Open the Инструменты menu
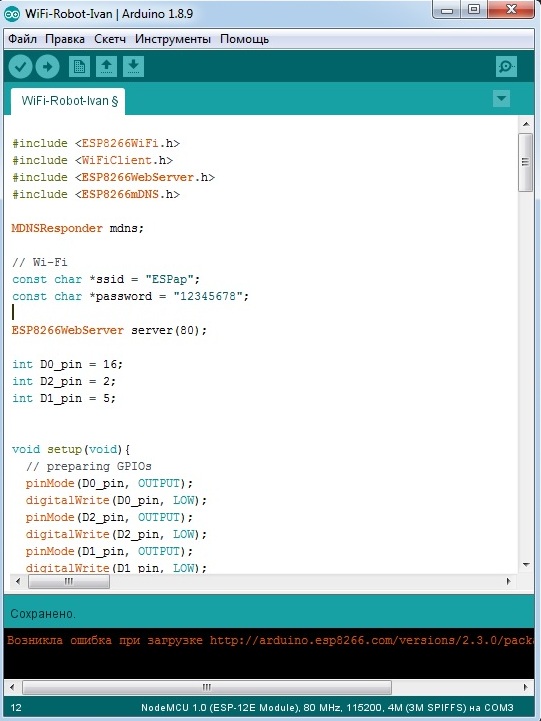The image size is (541, 721). coord(173,39)
